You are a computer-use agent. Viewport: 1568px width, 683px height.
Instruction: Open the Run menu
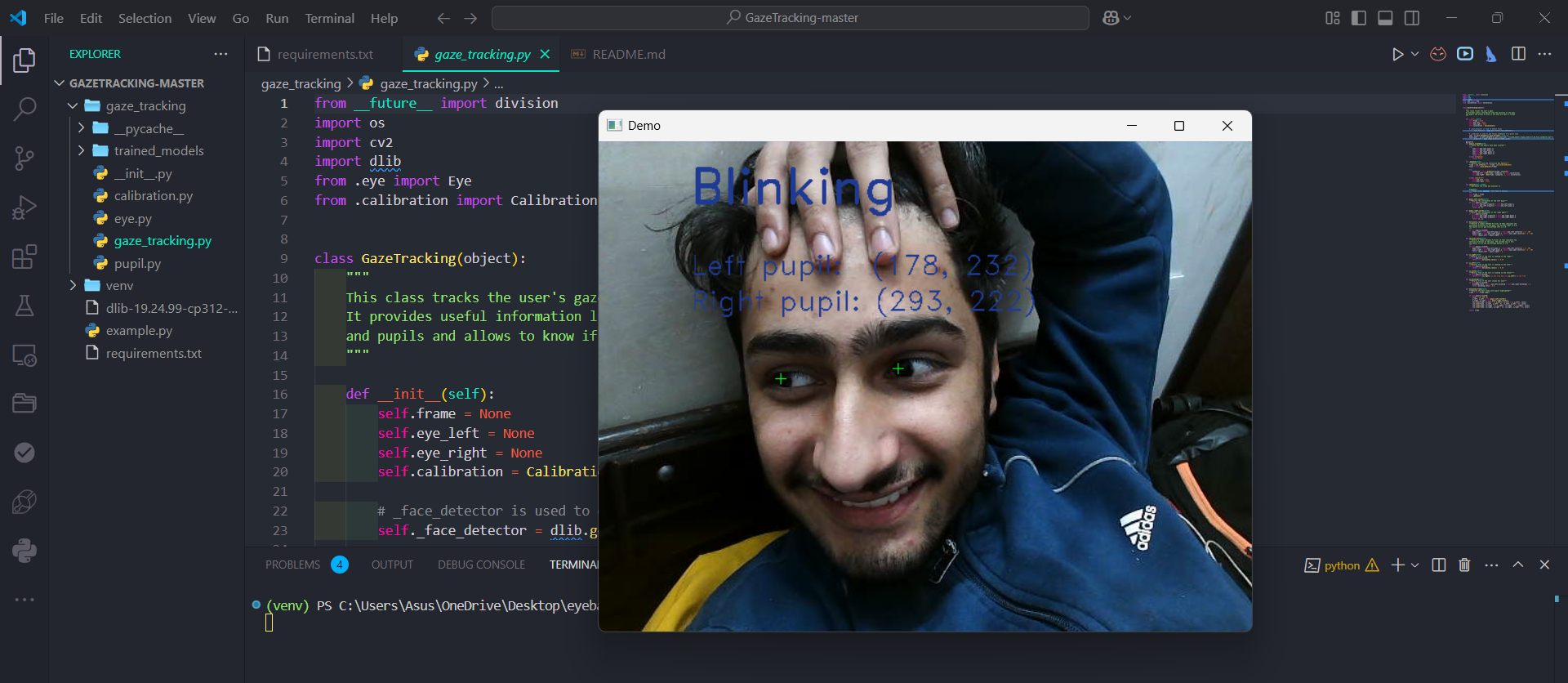point(277,18)
